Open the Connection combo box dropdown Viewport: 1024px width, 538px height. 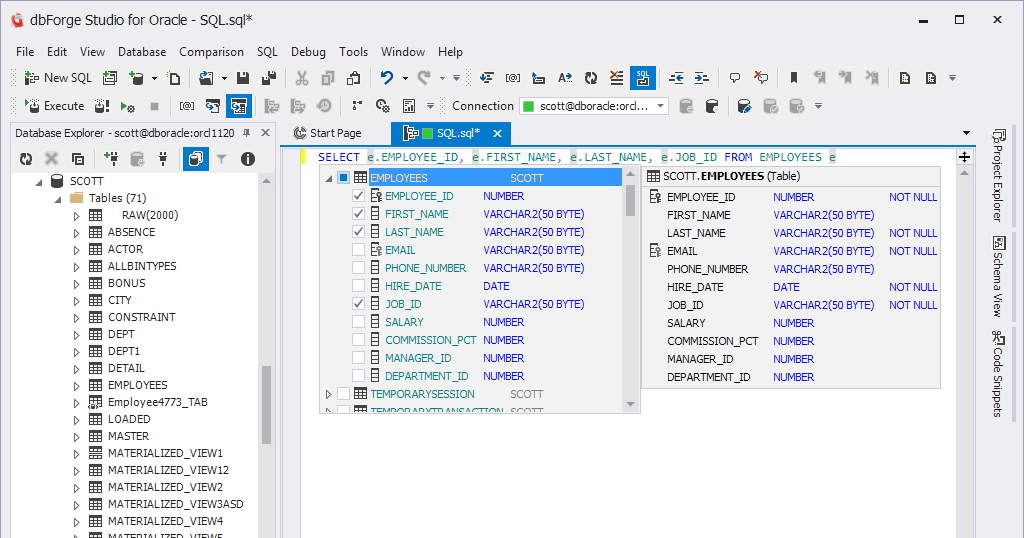click(x=661, y=106)
